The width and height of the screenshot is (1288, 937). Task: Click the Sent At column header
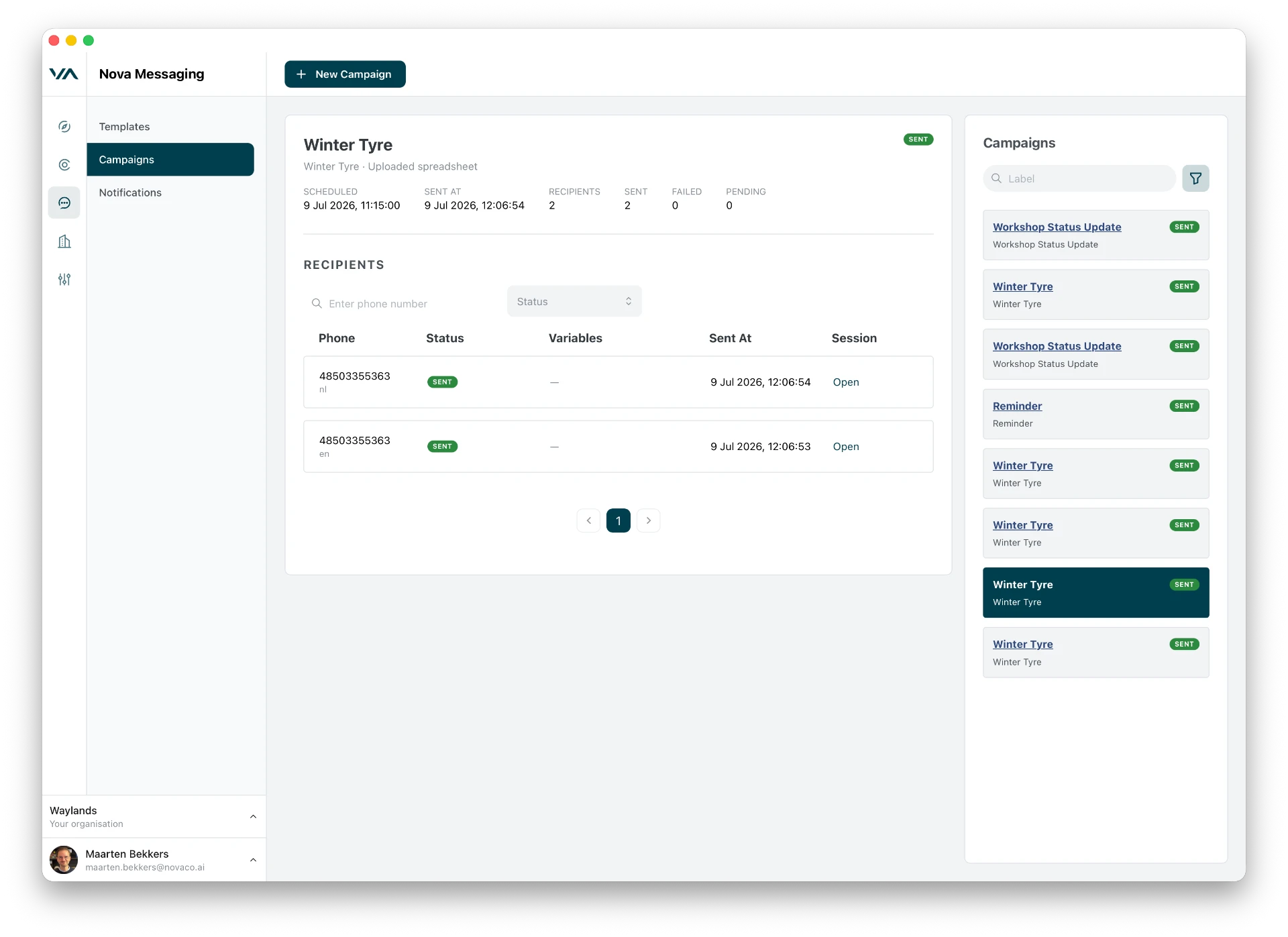[730, 339]
